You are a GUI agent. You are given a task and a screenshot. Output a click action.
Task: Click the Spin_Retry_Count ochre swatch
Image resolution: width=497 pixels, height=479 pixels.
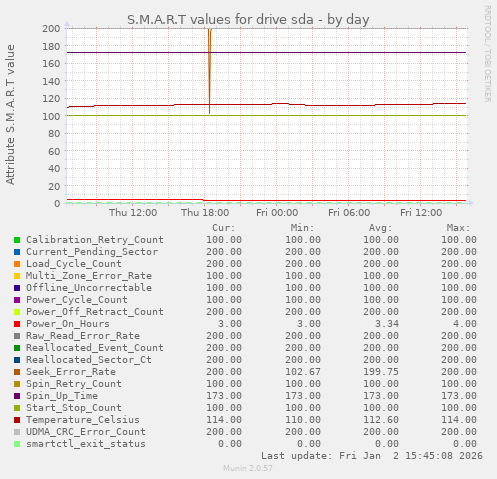coord(17,384)
